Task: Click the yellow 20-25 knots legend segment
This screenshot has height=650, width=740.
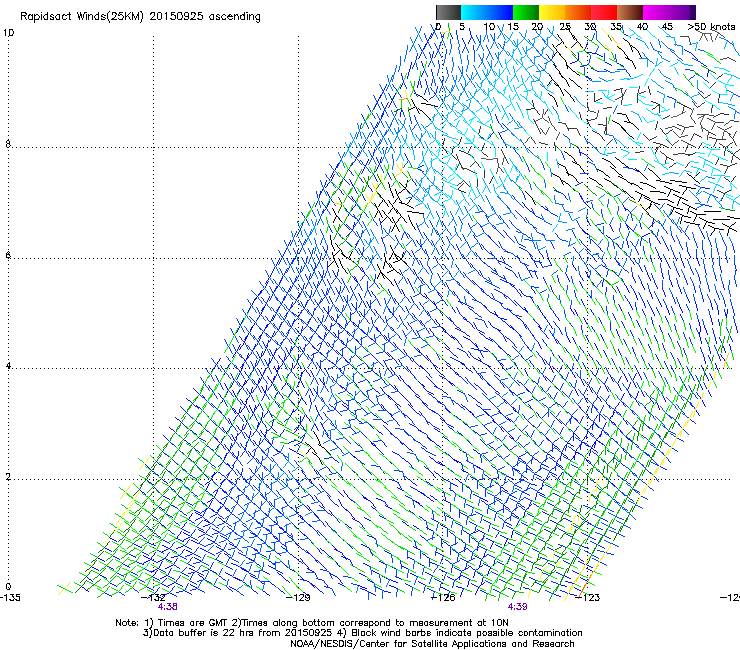Action: pyautogui.click(x=552, y=12)
